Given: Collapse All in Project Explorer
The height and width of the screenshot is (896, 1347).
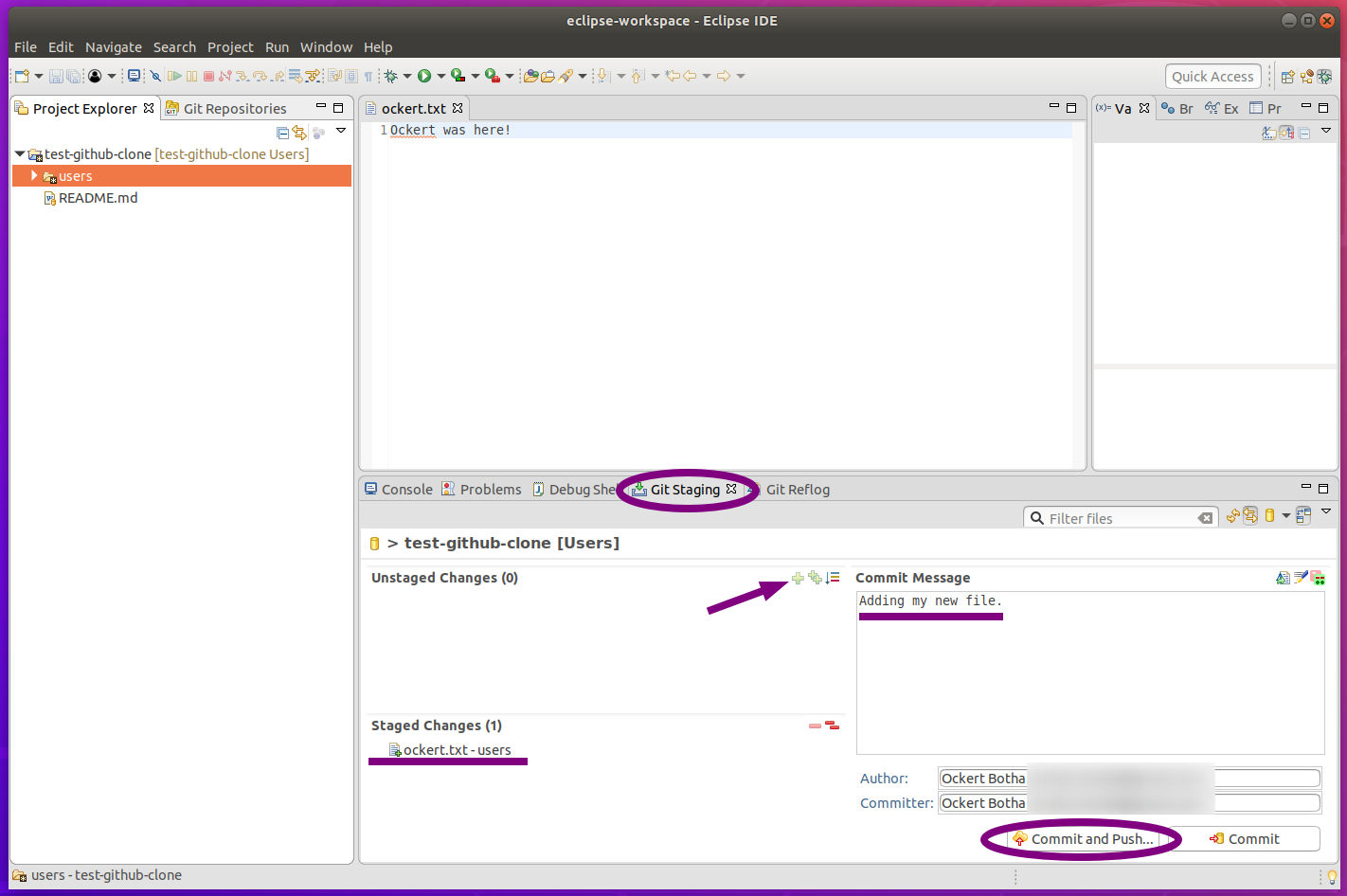Looking at the screenshot, I should pyautogui.click(x=282, y=133).
